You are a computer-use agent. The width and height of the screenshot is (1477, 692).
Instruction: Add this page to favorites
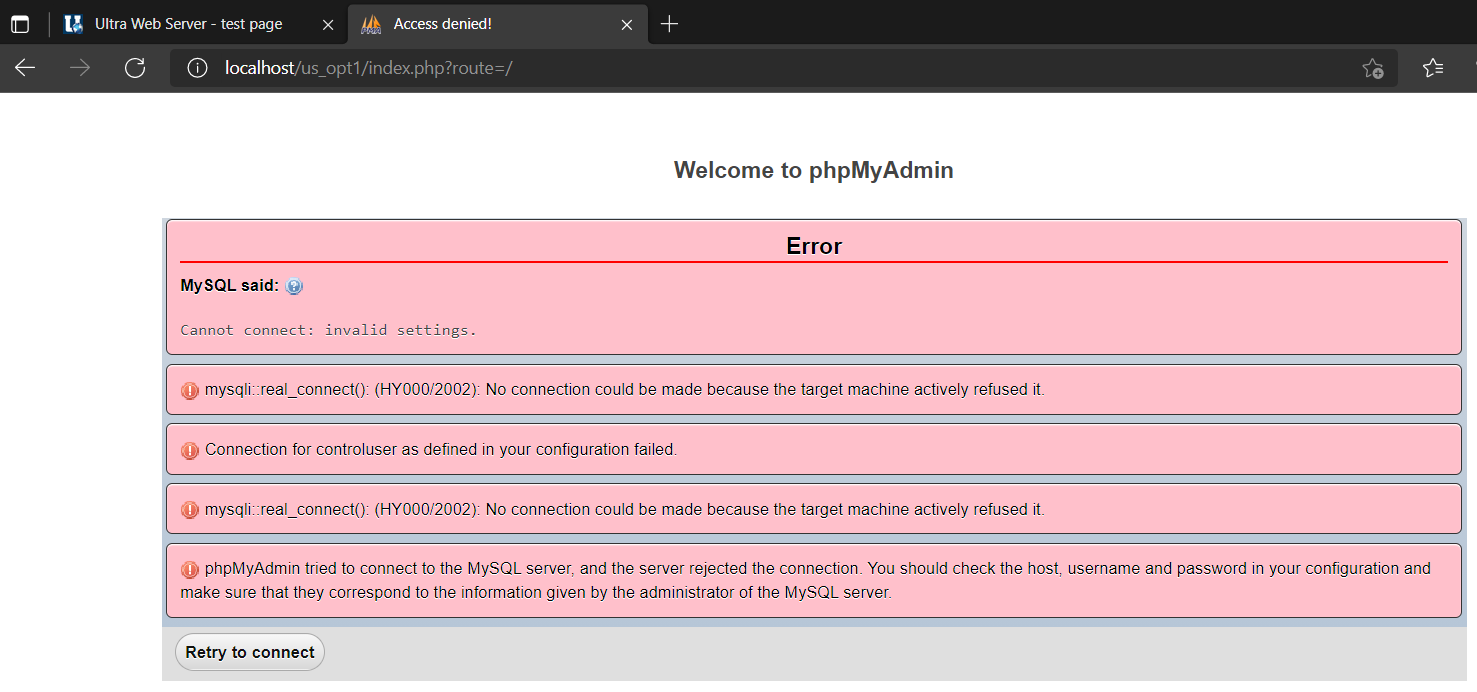pos(1373,68)
